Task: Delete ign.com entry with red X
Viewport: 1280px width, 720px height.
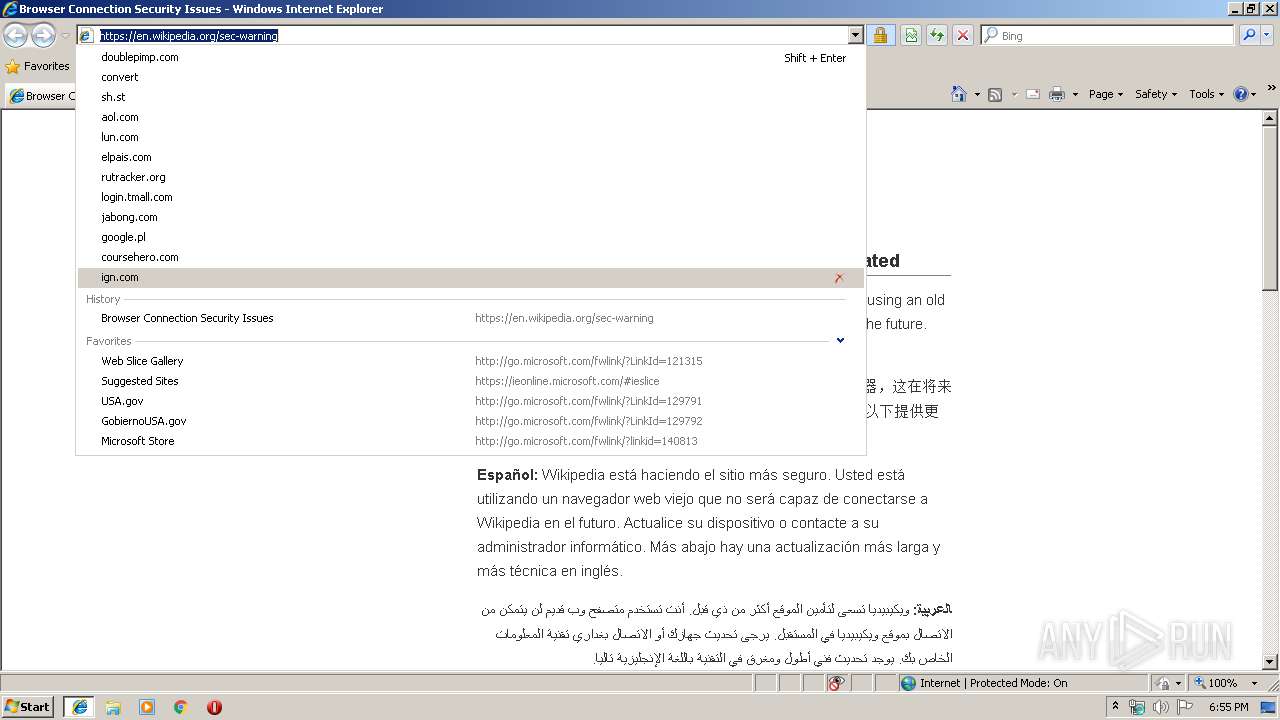Action: [x=839, y=278]
